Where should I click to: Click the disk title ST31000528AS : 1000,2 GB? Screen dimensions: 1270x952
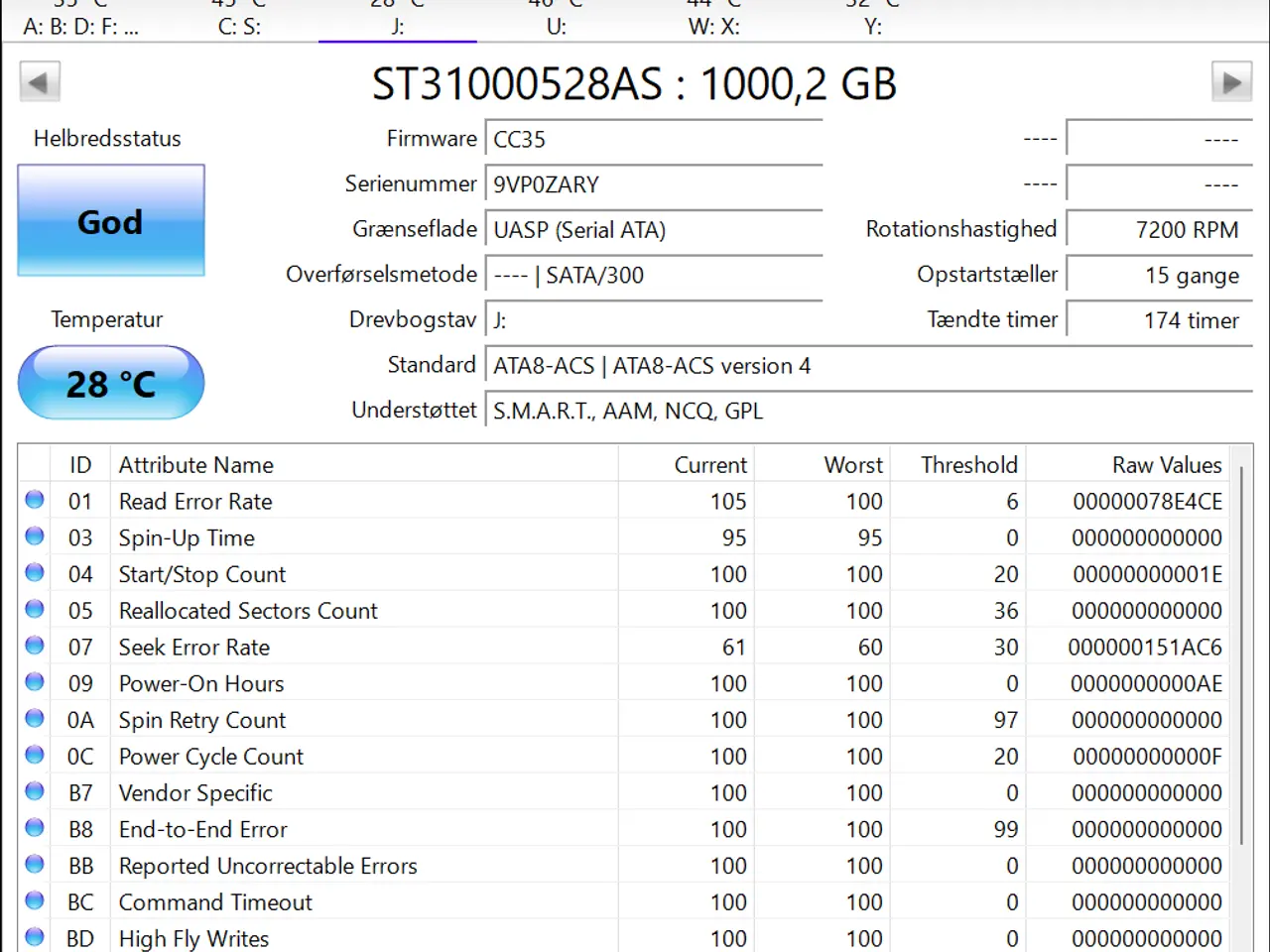pyautogui.click(x=635, y=83)
